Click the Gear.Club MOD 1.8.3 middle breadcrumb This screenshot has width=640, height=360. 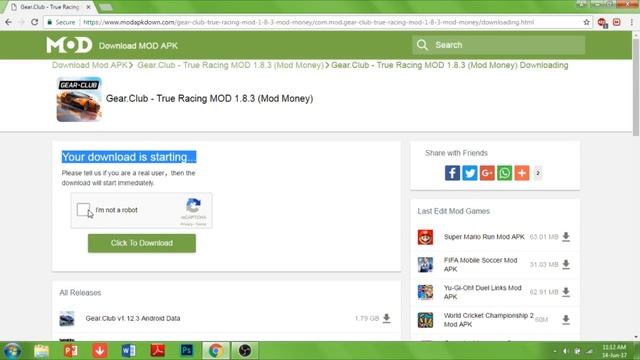(x=230, y=65)
